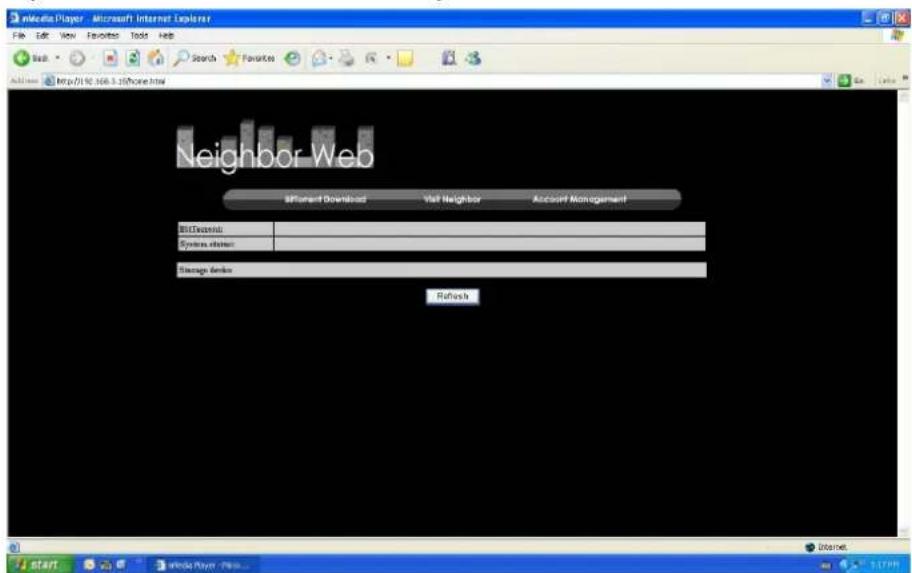The width and height of the screenshot is (912, 573).
Task: Open the BitTorrent Download nav link
Action: point(325,199)
